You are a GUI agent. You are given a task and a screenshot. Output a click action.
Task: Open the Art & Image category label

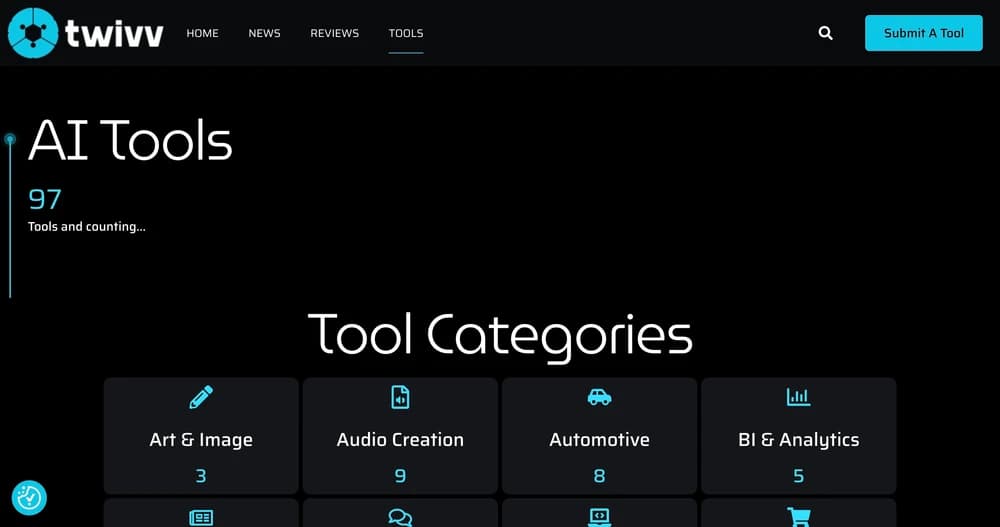coord(201,440)
